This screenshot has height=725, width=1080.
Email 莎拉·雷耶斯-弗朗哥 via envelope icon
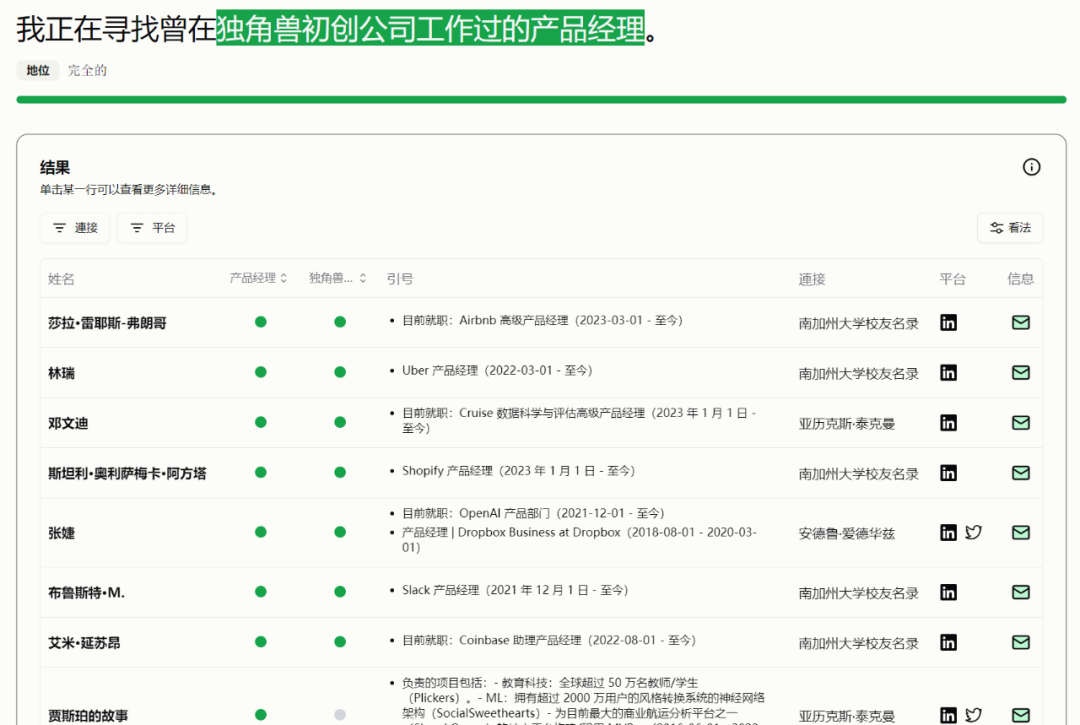[1021, 322]
